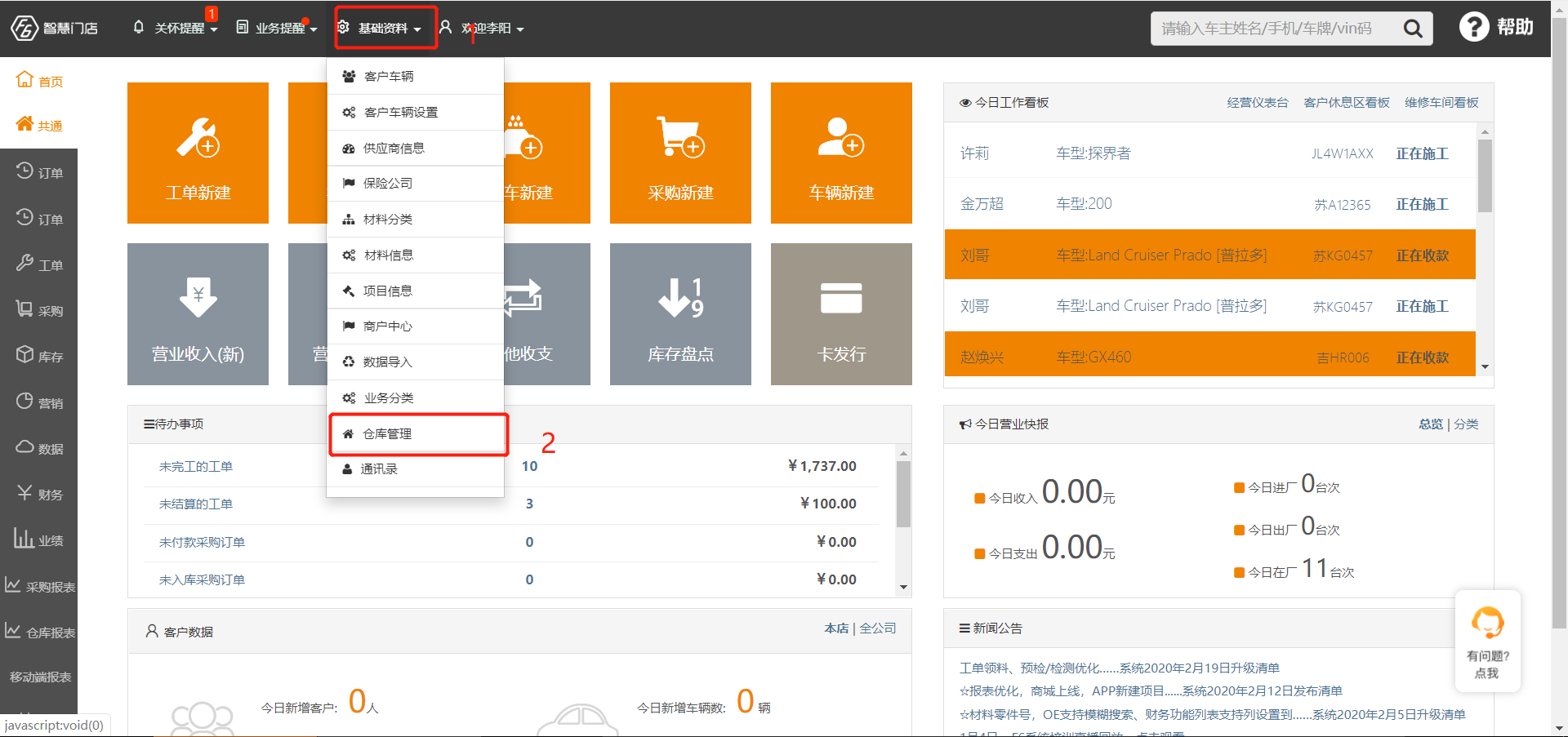Open 工单 wrench item in sidebar
Screen dimensions: 1568x737
[39, 264]
